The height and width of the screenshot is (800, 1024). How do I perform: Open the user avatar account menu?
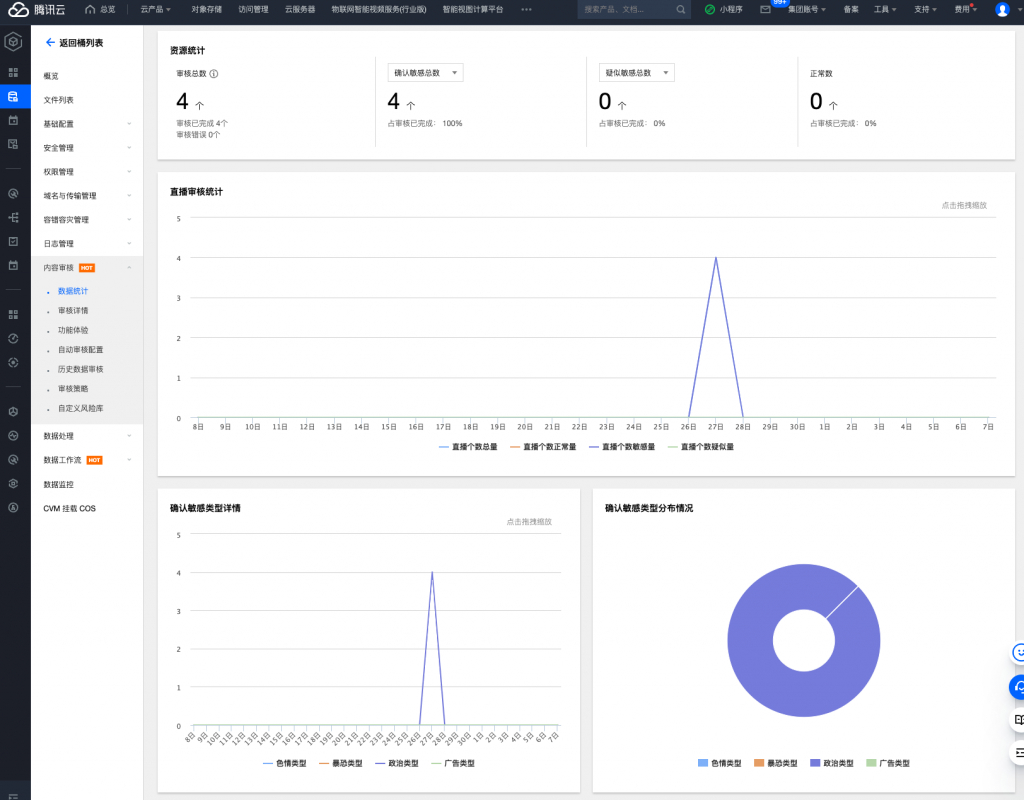click(1002, 9)
